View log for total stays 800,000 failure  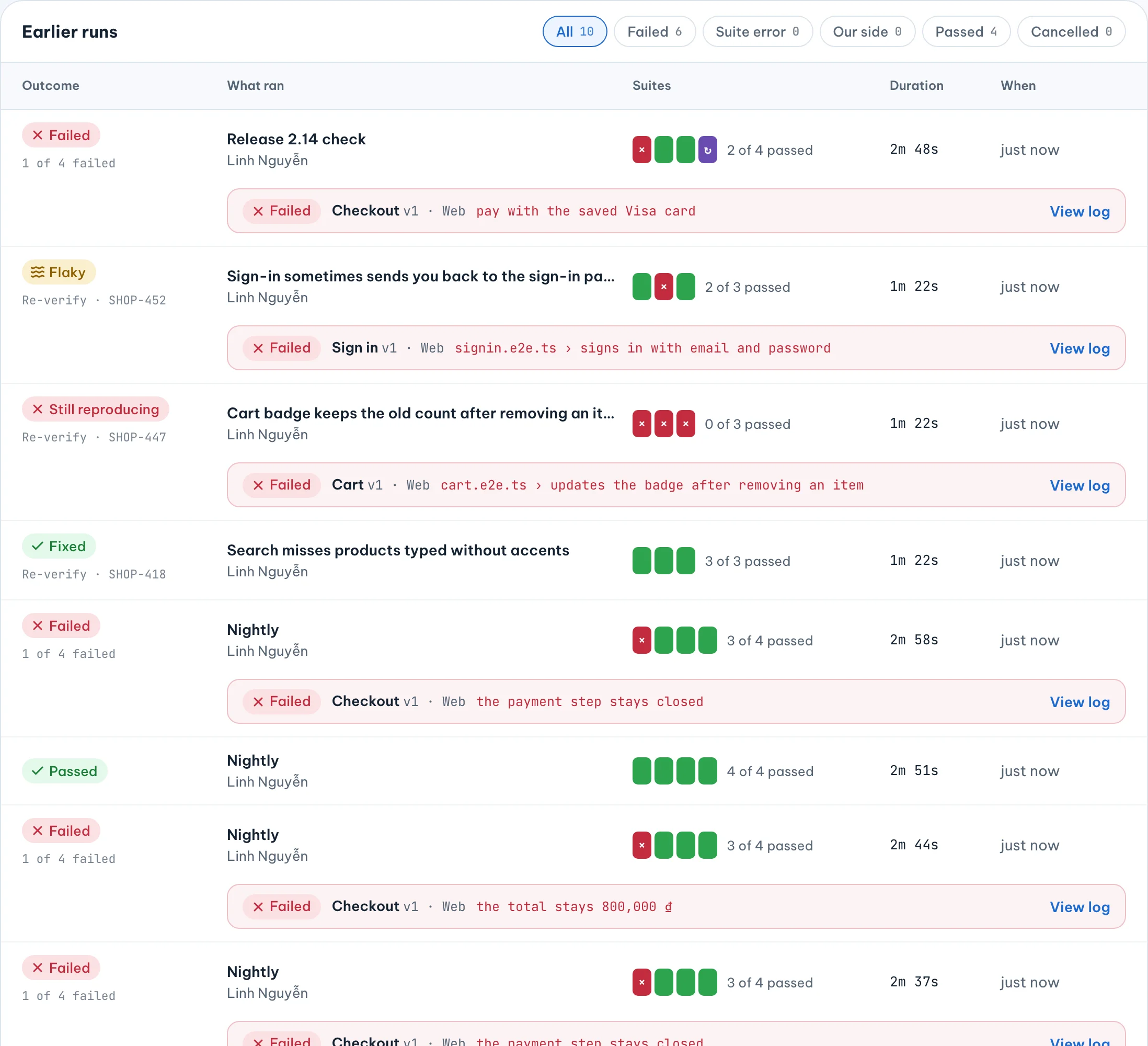point(1079,907)
